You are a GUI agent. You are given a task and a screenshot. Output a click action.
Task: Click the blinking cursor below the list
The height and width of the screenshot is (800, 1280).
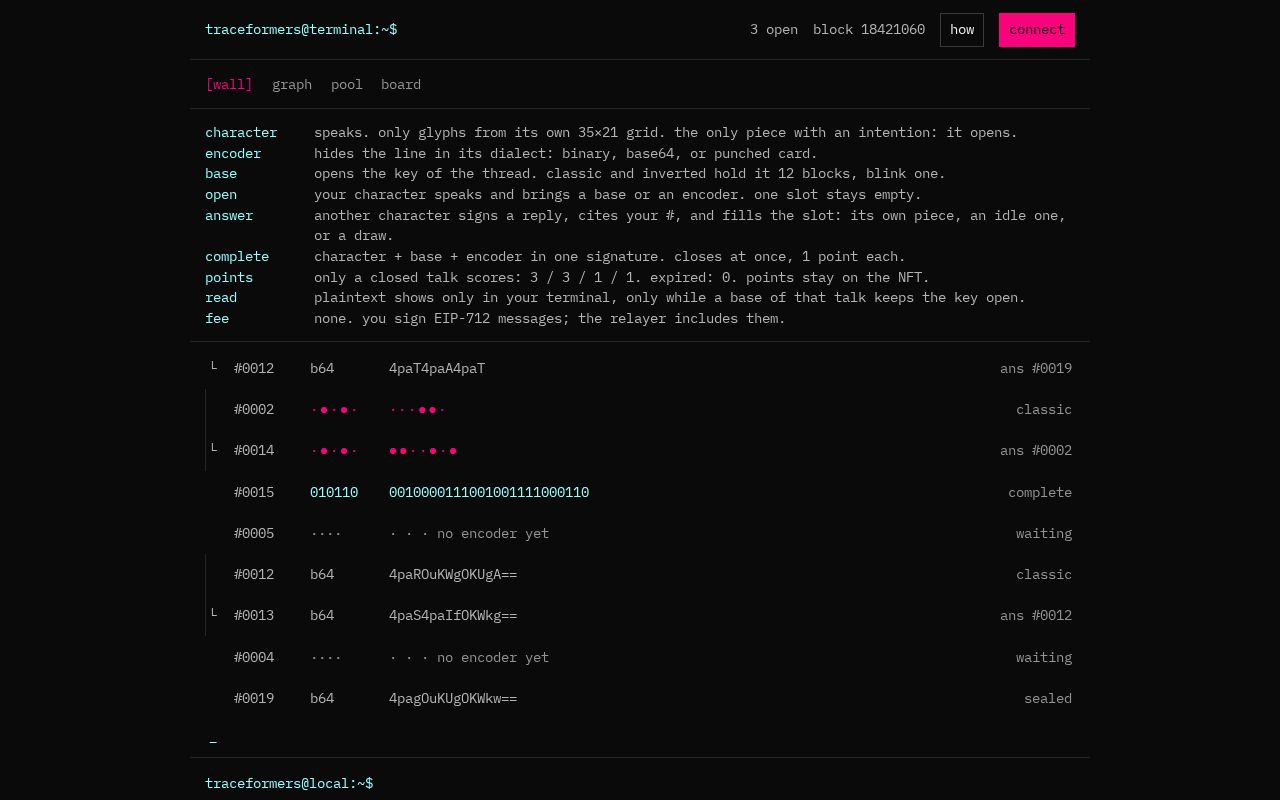[x=213, y=741]
